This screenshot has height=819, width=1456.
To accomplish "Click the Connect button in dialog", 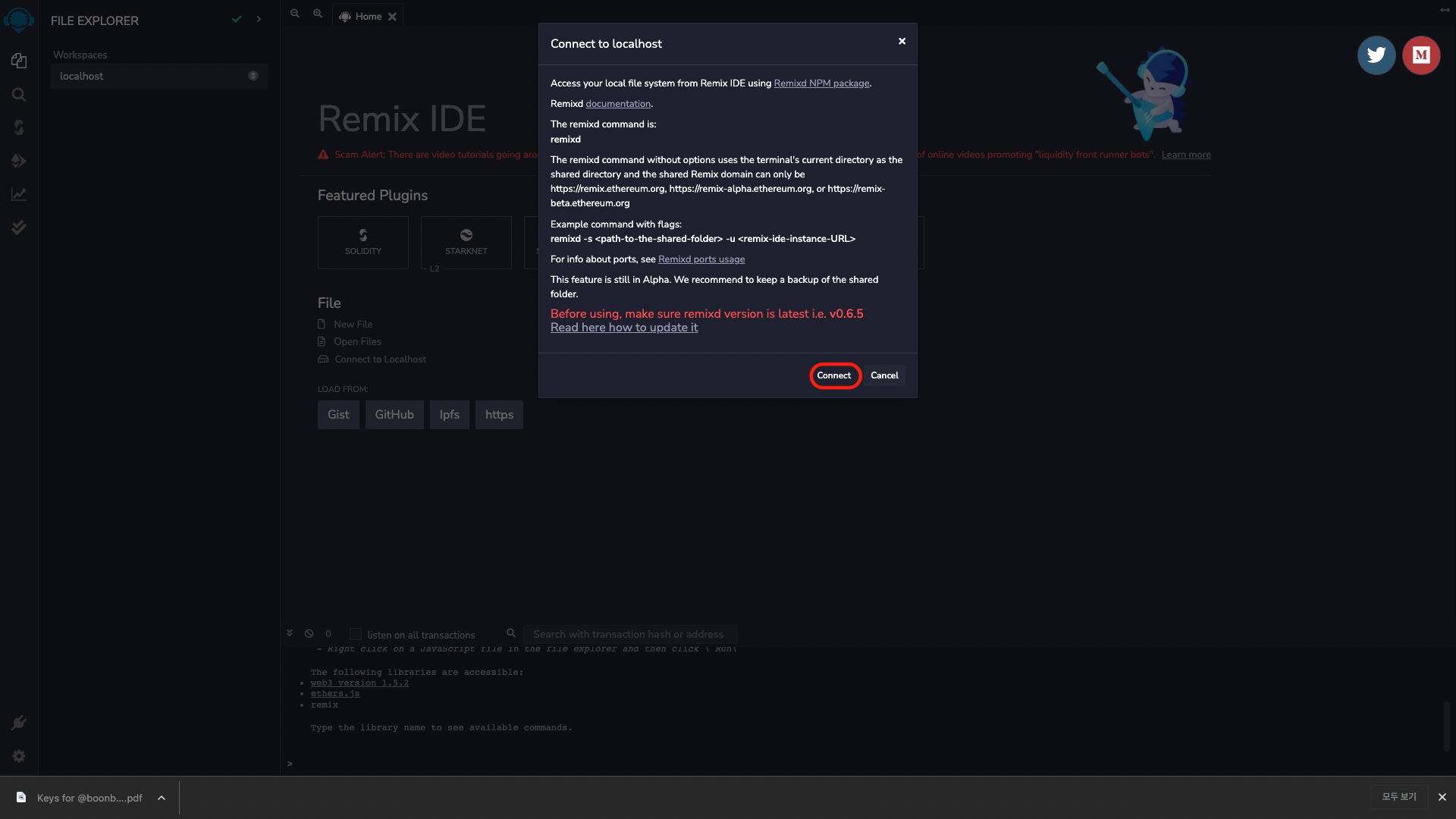I will [834, 375].
